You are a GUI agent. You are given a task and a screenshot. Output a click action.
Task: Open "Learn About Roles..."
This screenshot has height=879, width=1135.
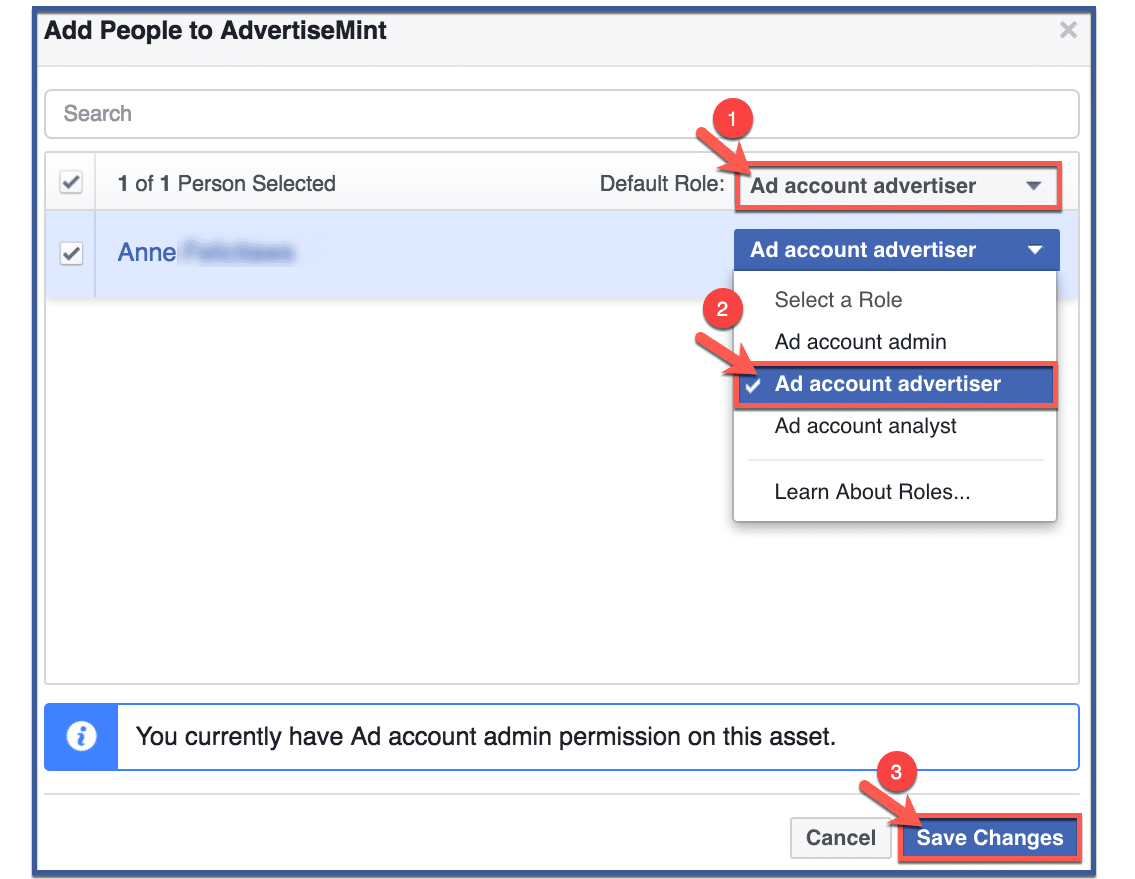872,491
